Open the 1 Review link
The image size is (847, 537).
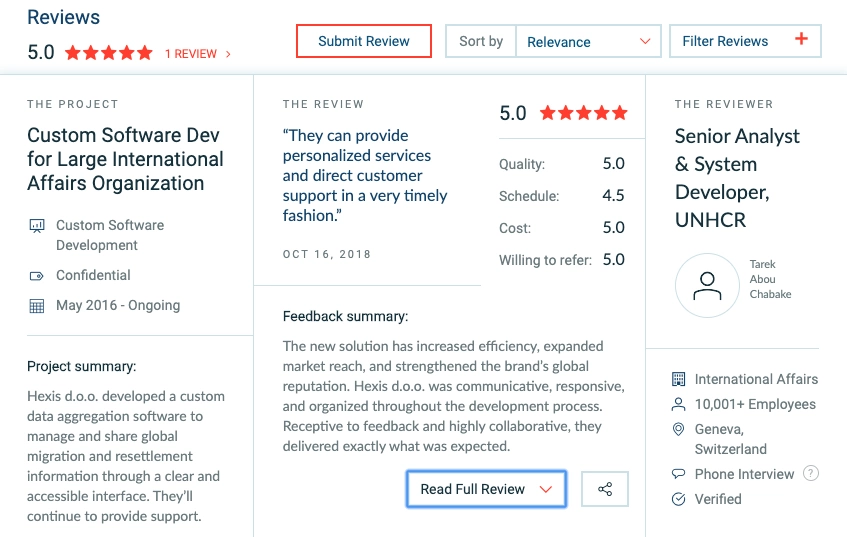point(197,54)
